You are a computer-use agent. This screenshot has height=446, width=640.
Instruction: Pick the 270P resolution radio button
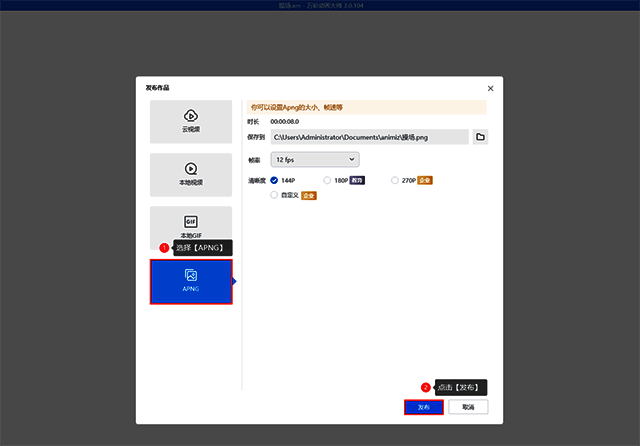pyautogui.click(x=395, y=180)
